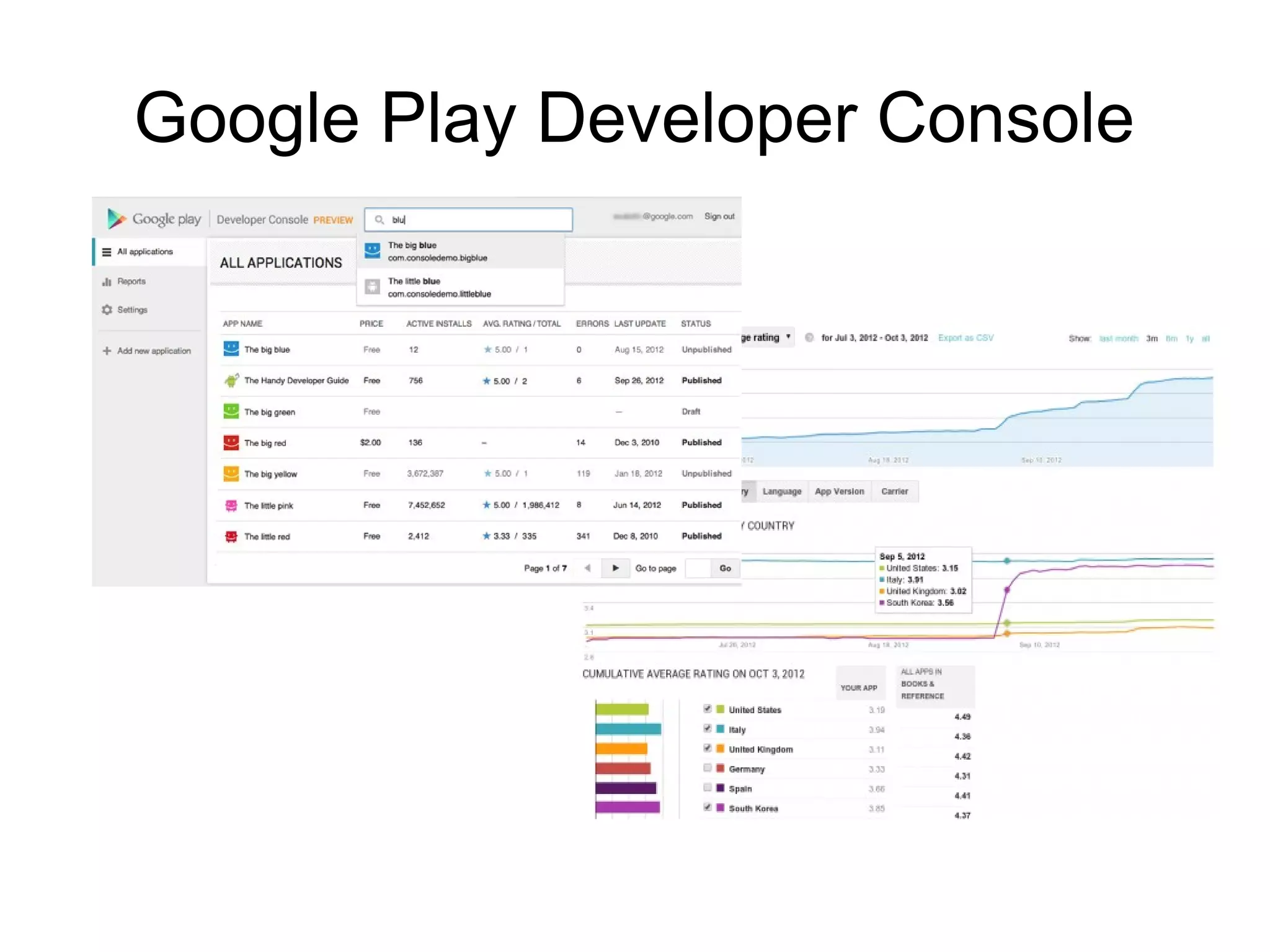1270x952 pixels.
Task: Enable the Spain checkbox
Action: (x=707, y=788)
